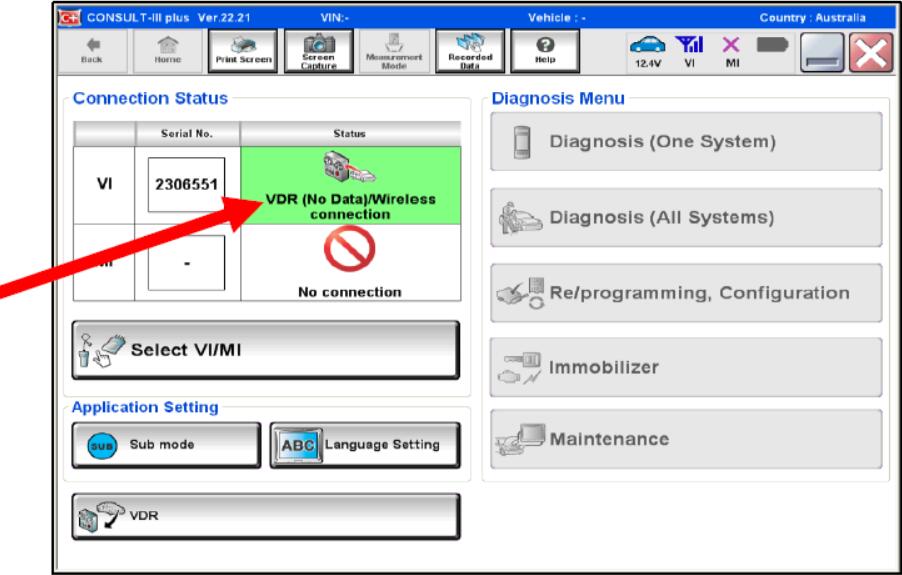
Task: Choose Diagnosis (All Systems)
Action: tap(686, 217)
